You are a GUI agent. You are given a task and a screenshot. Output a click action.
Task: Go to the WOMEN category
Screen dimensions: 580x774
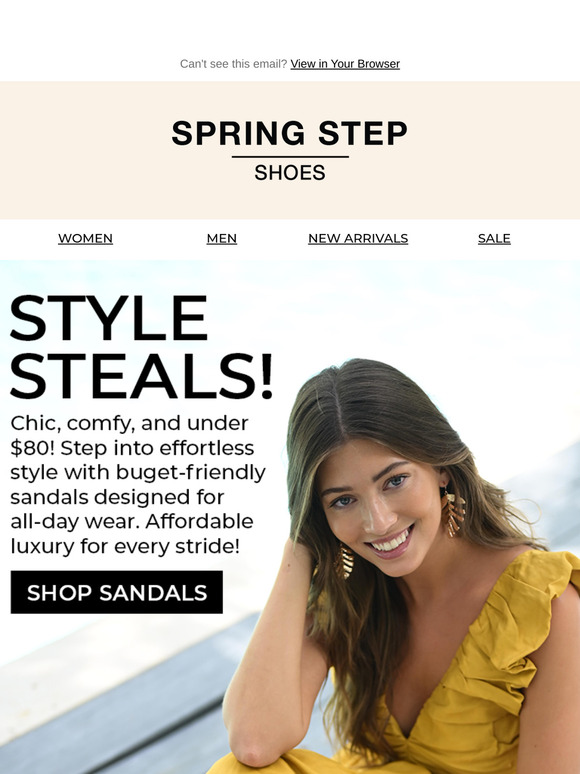click(x=85, y=238)
